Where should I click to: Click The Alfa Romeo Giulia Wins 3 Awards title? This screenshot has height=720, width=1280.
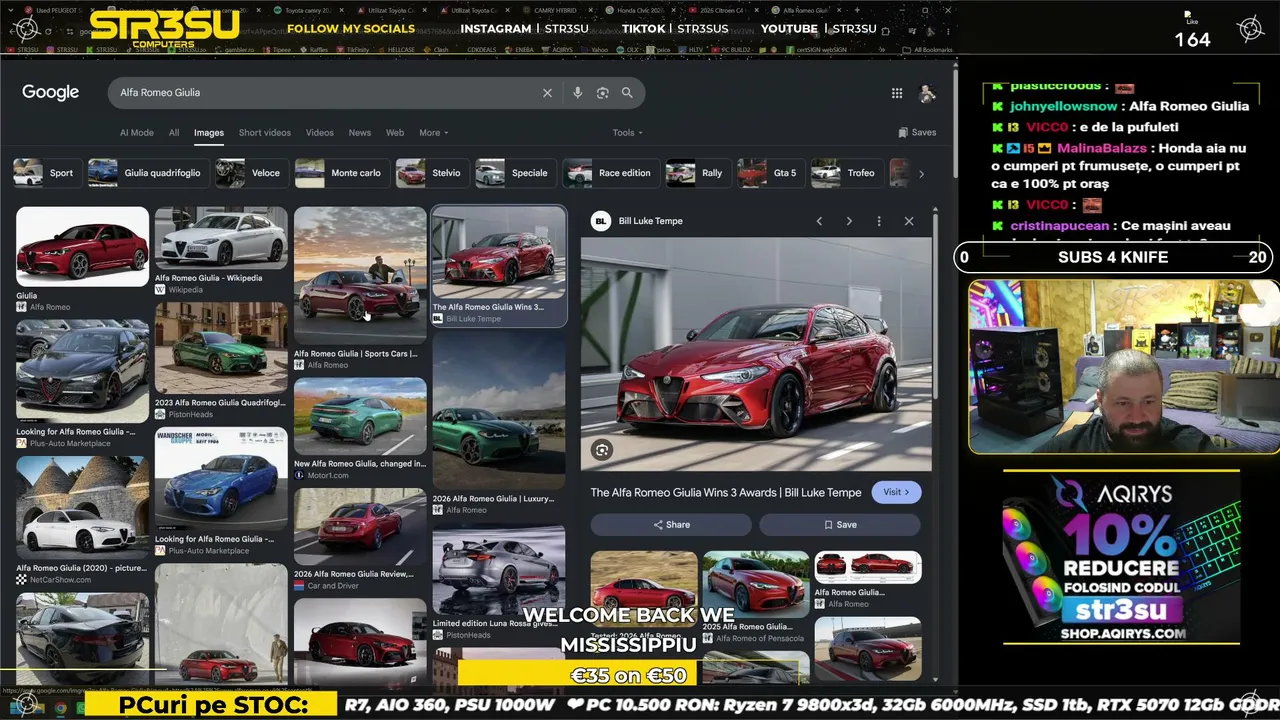click(725, 492)
